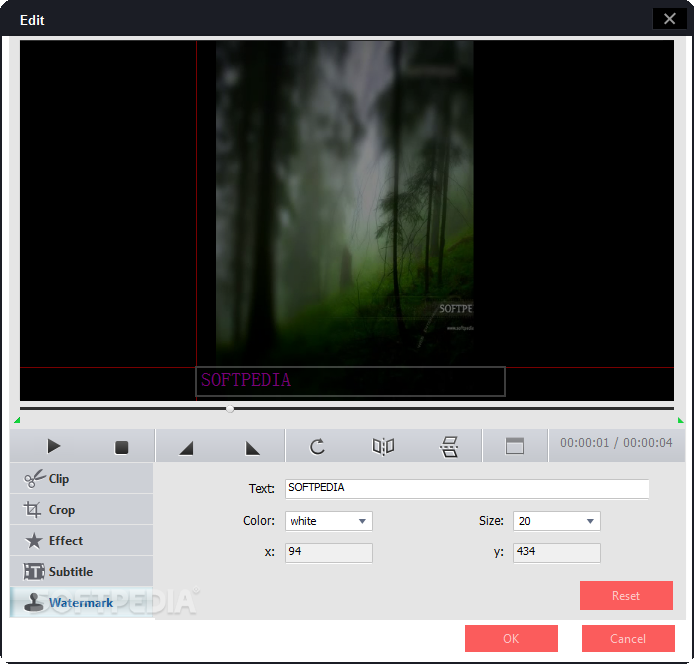Click the 00:00:01 / 00:00:04 time display
This screenshot has height=664, width=694.
(616, 443)
